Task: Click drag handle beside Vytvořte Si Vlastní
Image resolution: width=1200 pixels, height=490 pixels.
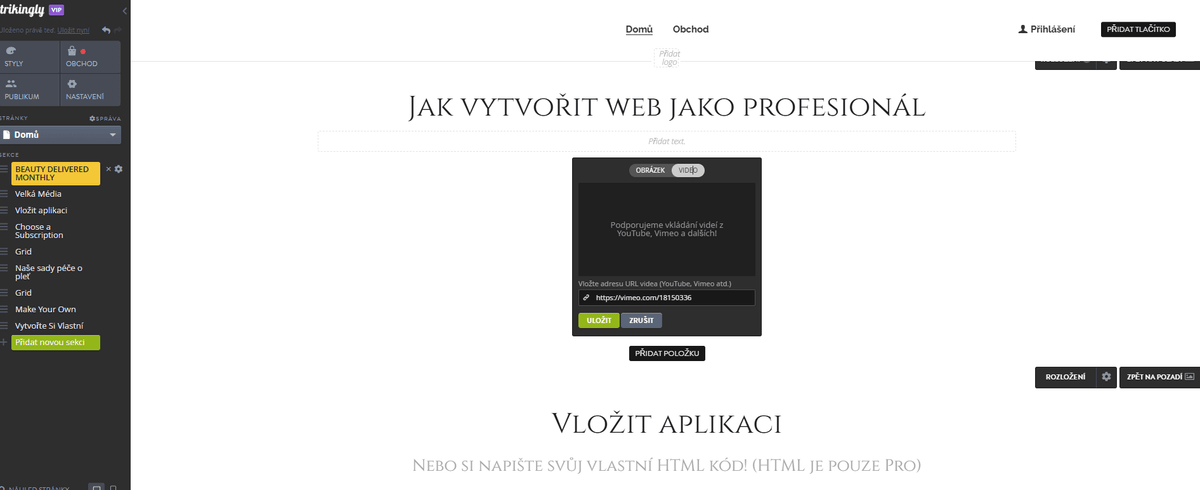Action: pos(5,326)
